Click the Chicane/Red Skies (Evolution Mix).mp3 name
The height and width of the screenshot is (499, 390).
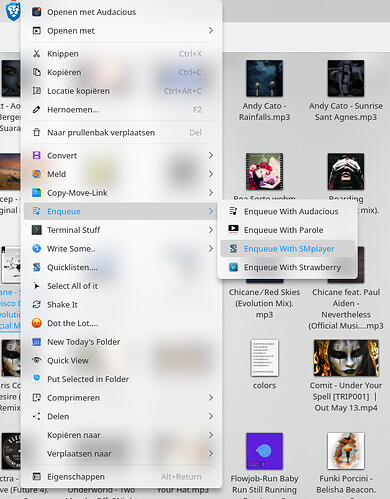coord(264,303)
